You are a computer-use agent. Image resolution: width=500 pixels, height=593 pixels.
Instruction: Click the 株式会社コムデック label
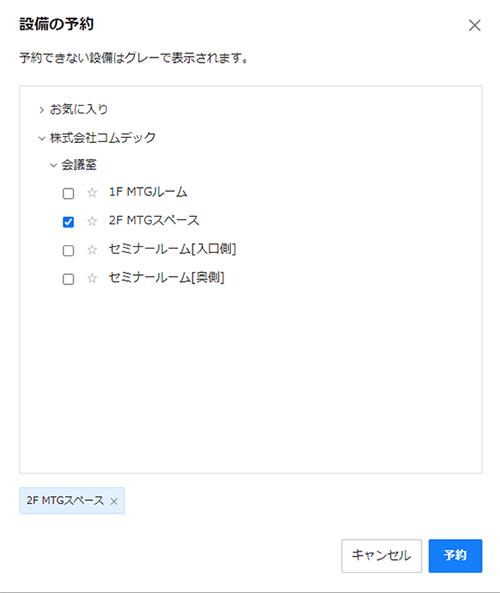click(x=103, y=138)
